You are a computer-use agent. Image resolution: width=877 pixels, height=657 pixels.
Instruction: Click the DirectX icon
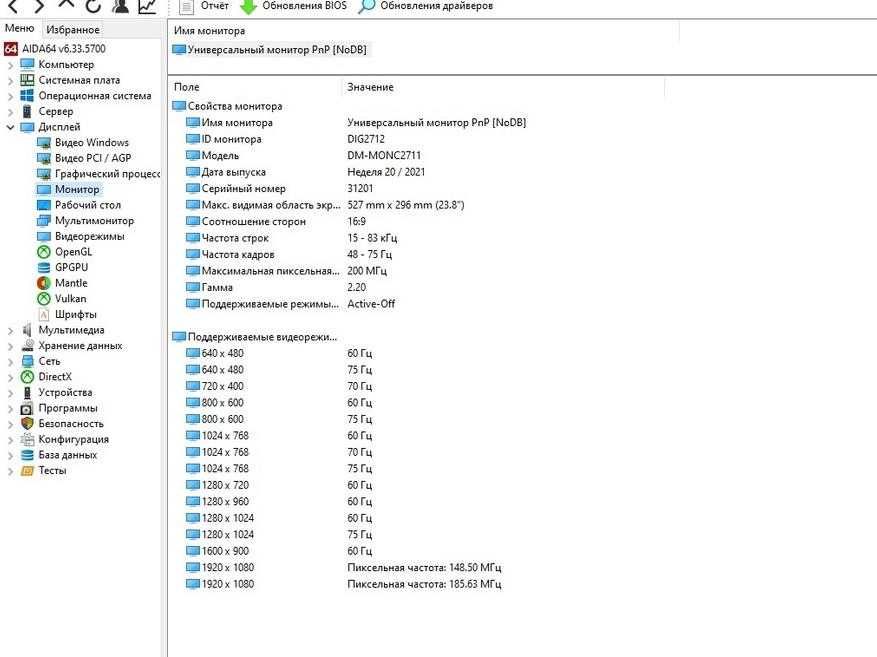pyautogui.click(x=27, y=377)
